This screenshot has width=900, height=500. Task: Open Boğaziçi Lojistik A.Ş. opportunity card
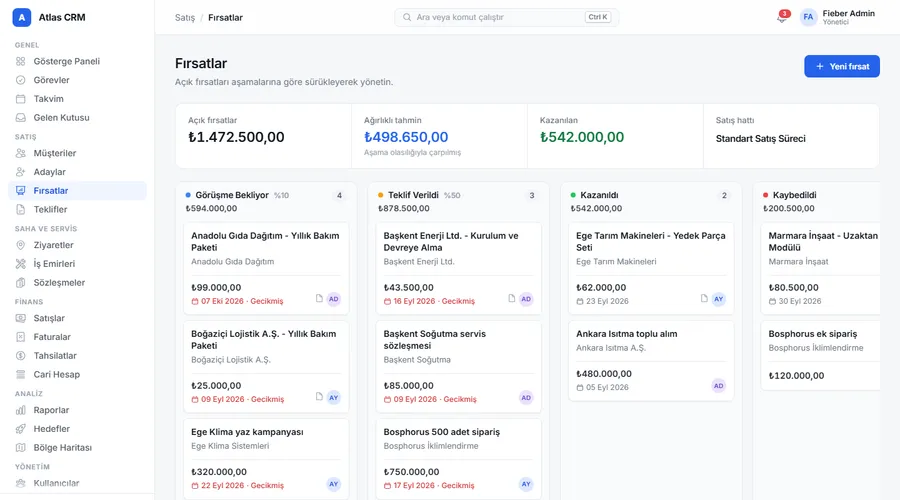coord(266,366)
